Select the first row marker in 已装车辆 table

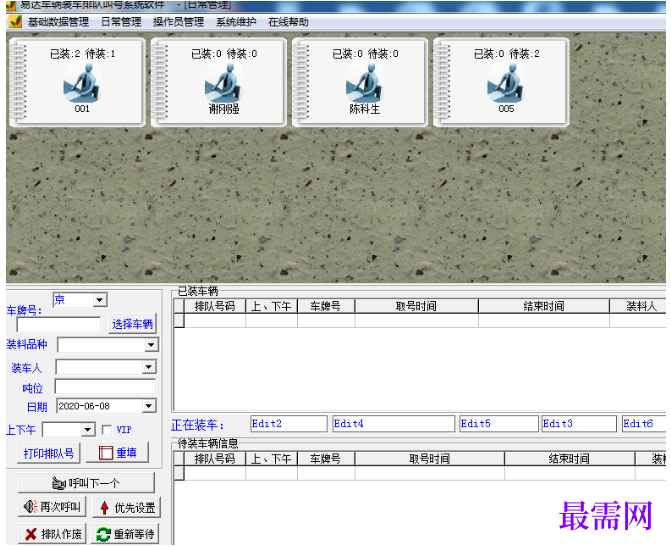[x=179, y=321]
